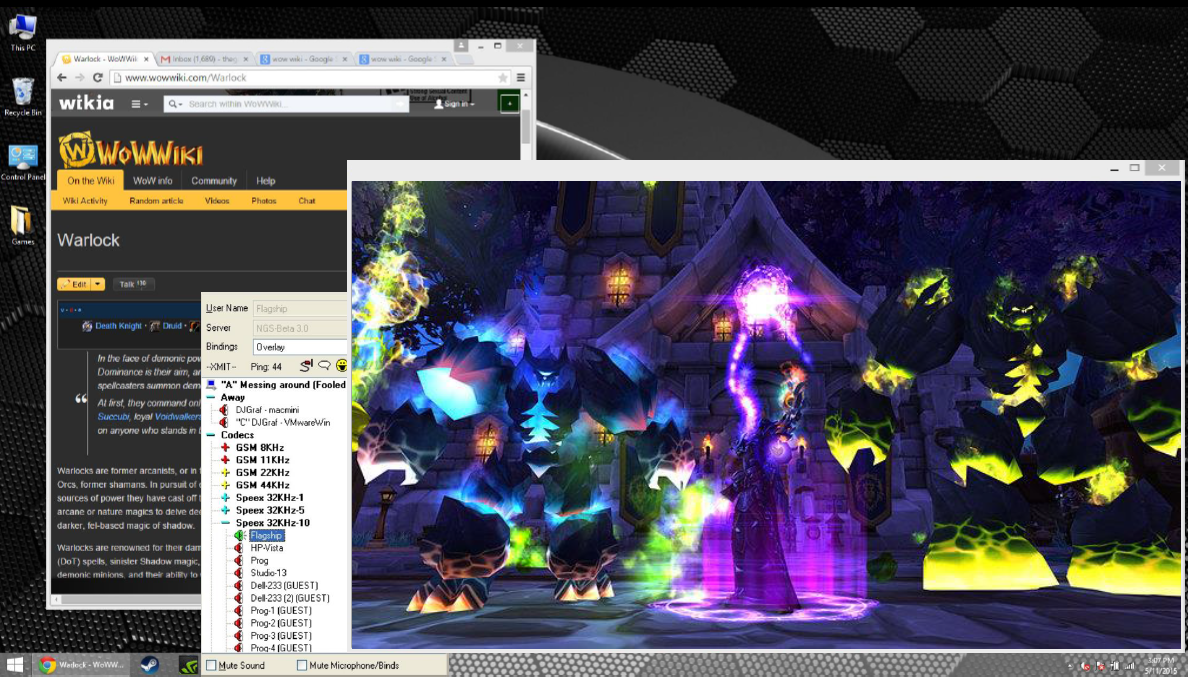Open wikia hamburger menu dropdown

(x=139, y=104)
